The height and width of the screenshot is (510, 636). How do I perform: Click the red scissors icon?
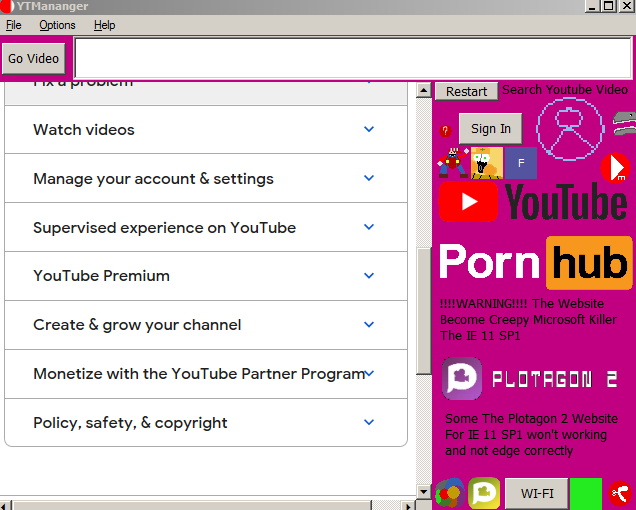[x=620, y=493]
